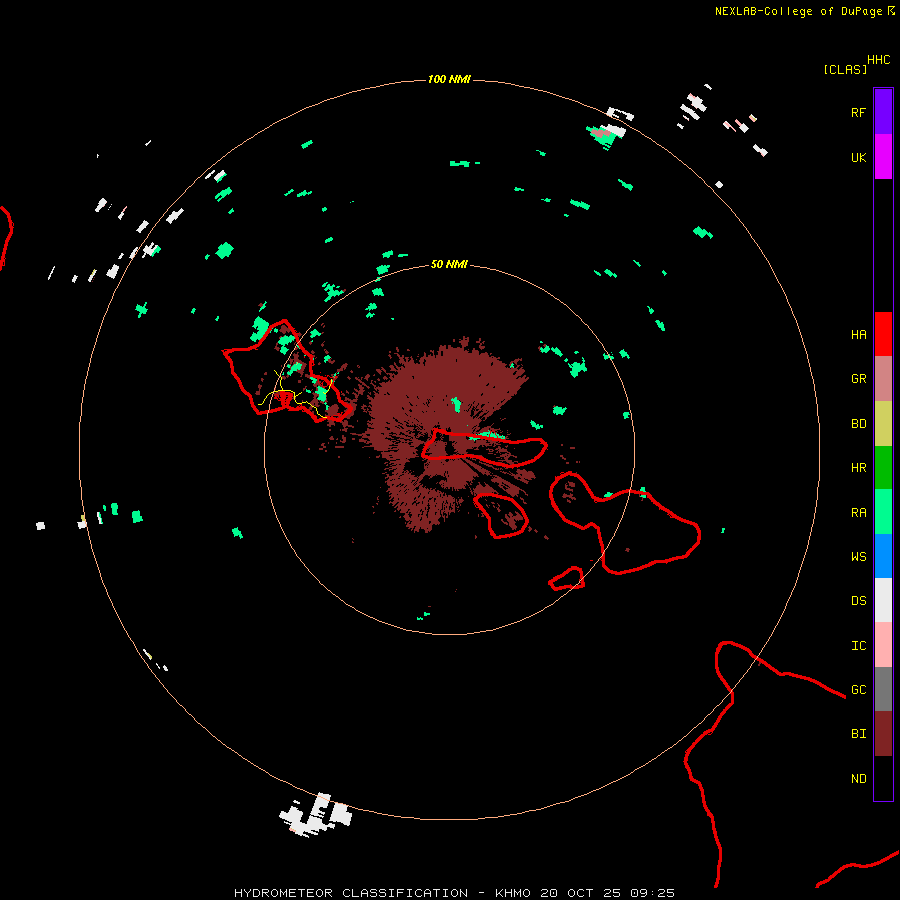This screenshot has height=900, width=900.
Task: Select the GR pink-brown legend swatch
Action: click(x=883, y=379)
